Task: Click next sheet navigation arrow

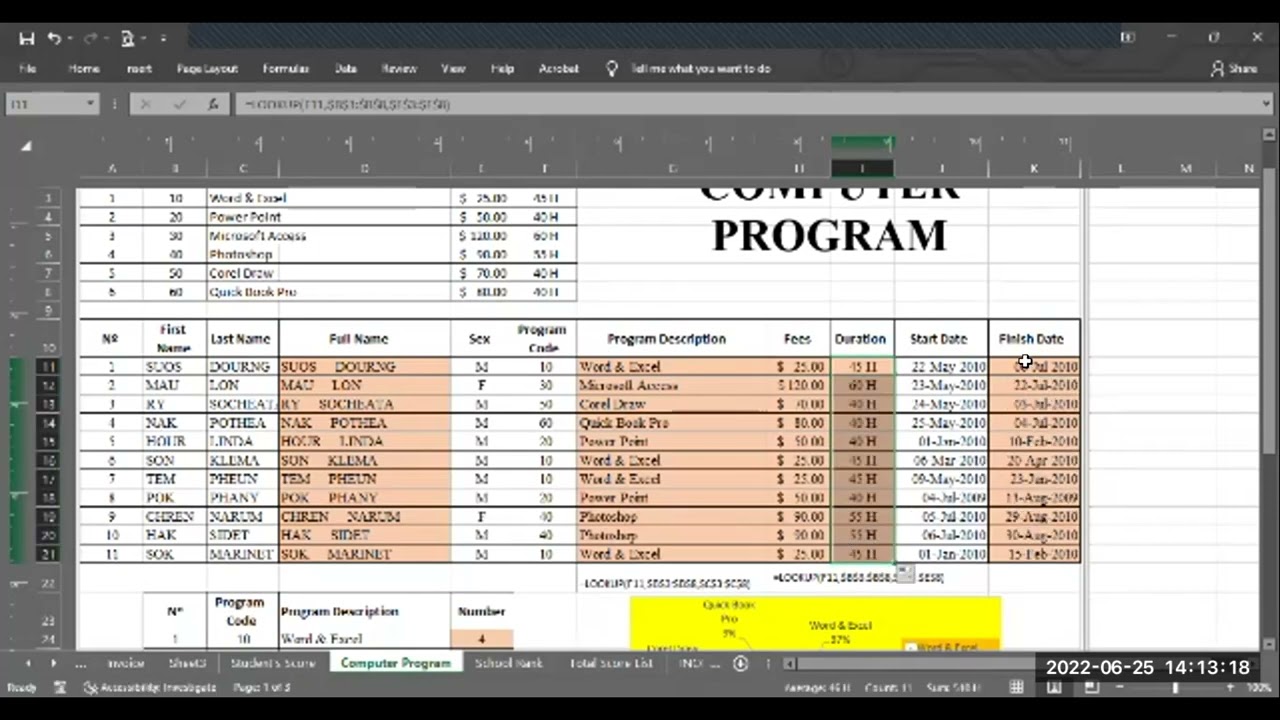Action: [53, 663]
